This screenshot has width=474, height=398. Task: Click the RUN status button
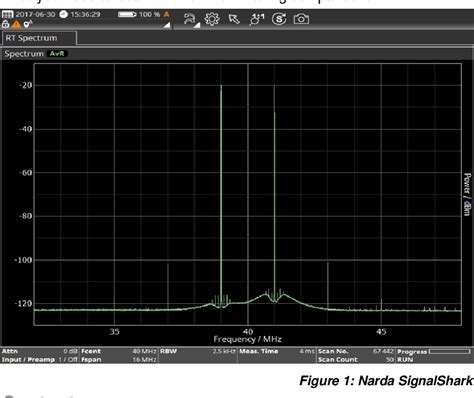click(405, 360)
